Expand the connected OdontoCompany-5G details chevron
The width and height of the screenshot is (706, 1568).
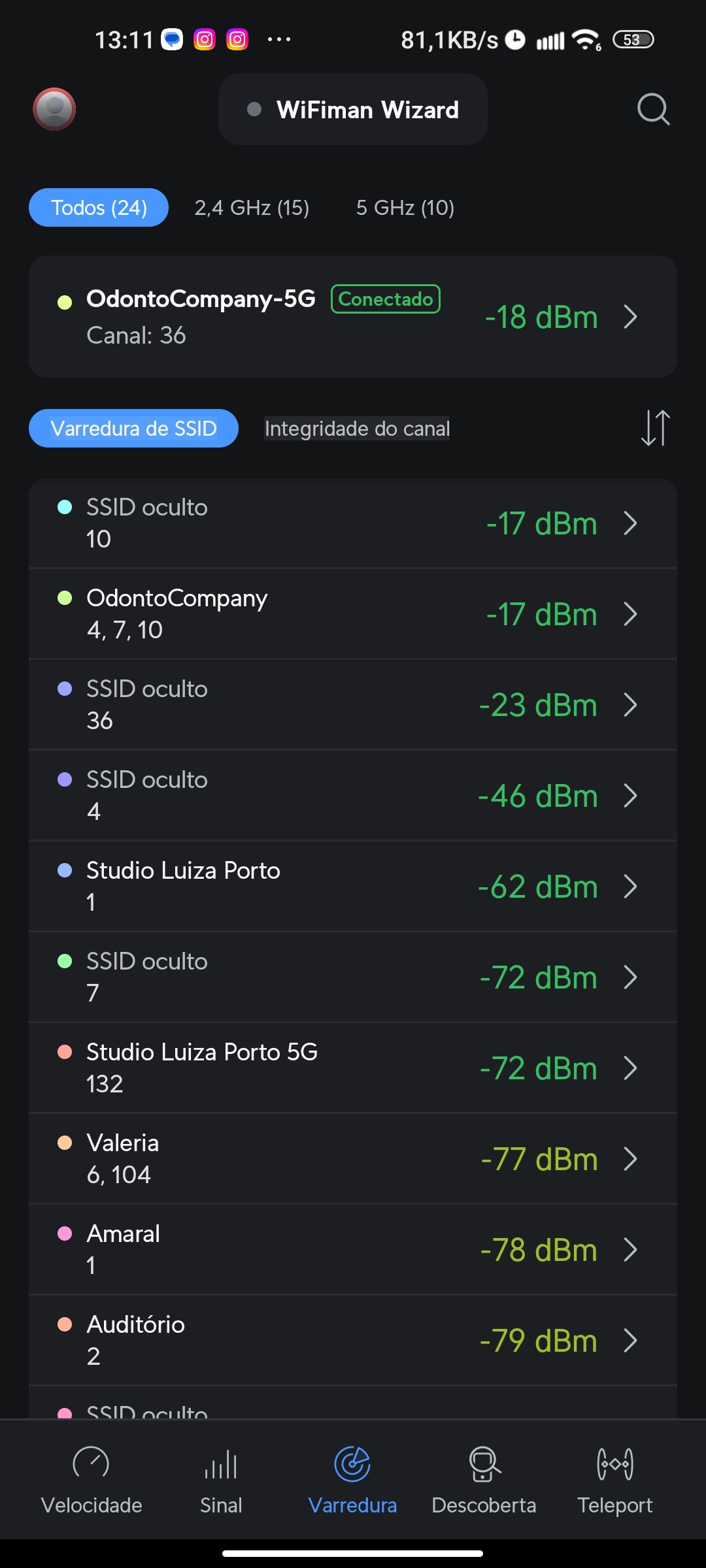pyautogui.click(x=630, y=317)
